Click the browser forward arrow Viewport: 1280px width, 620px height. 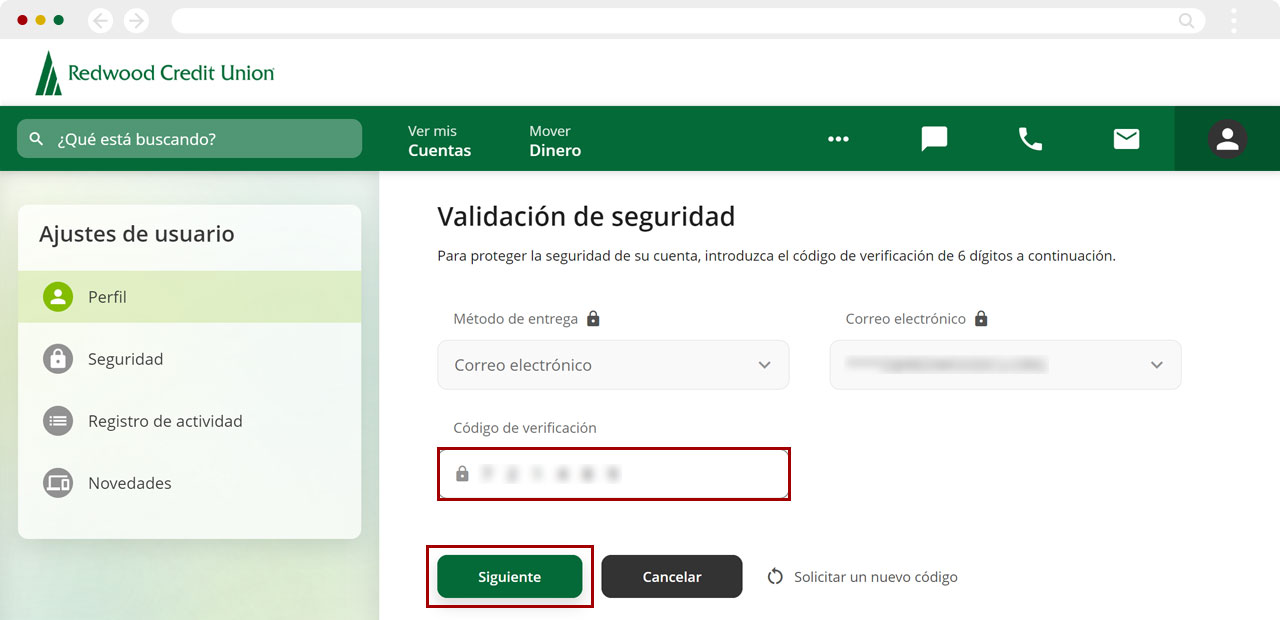136,20
